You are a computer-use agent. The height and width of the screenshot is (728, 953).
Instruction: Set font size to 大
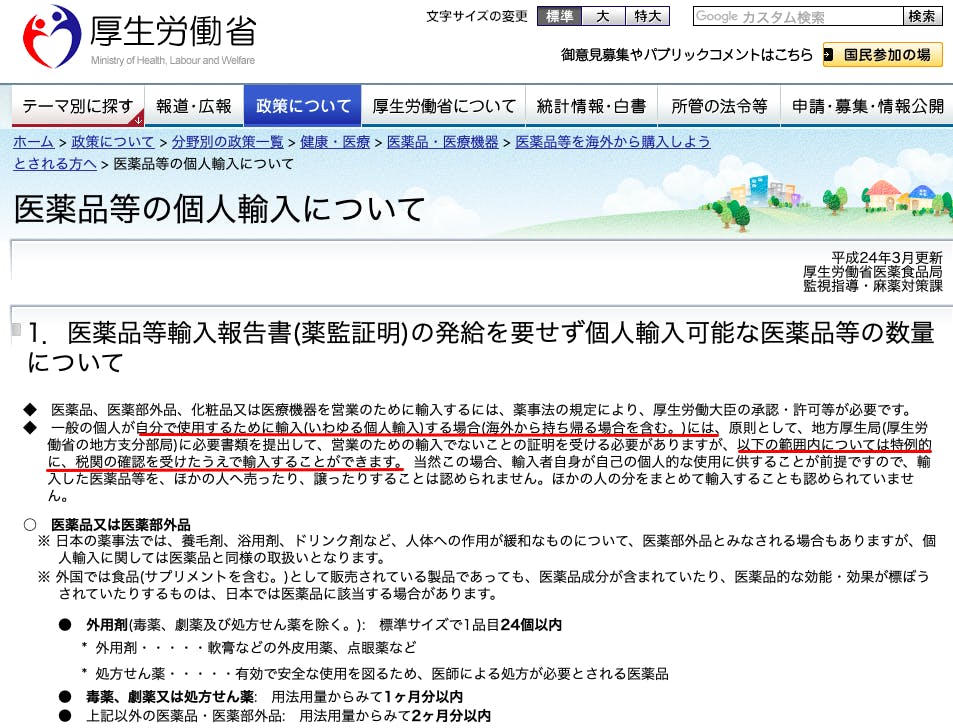tap(603, 16)
